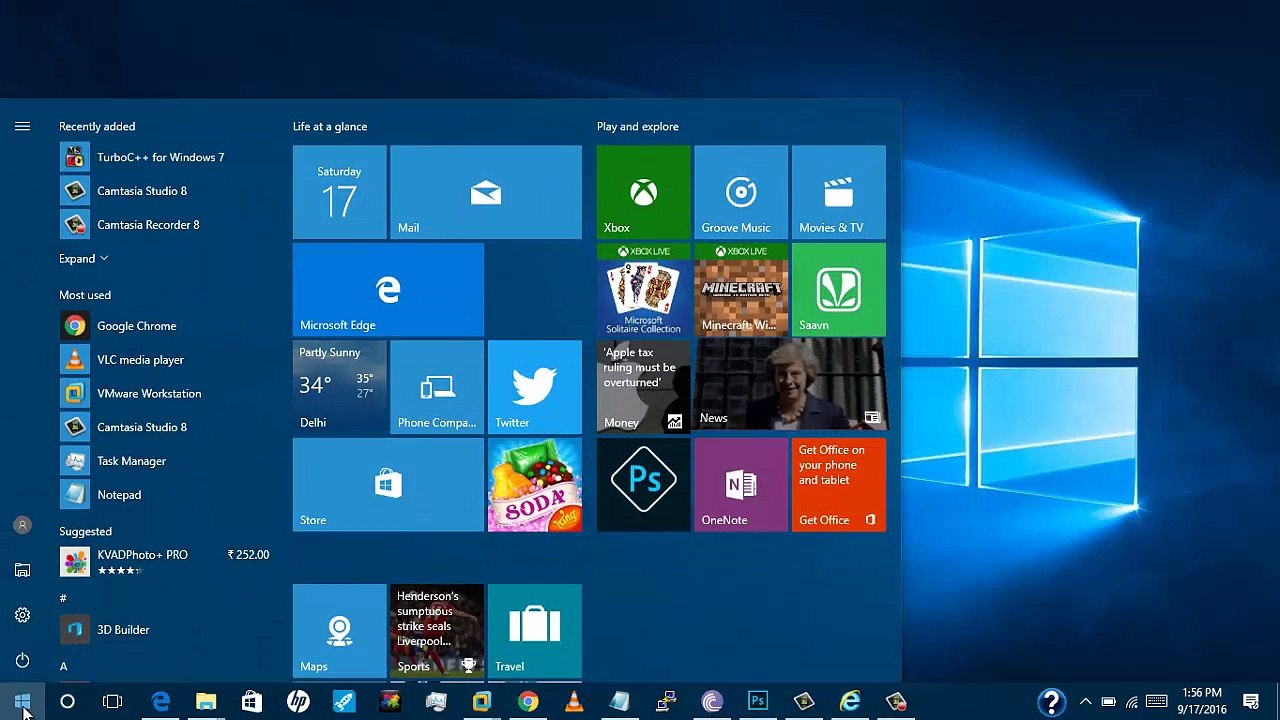Open Edge from the taskbar
Viewport: 1280px width, 720px height.
click(160, 702)
